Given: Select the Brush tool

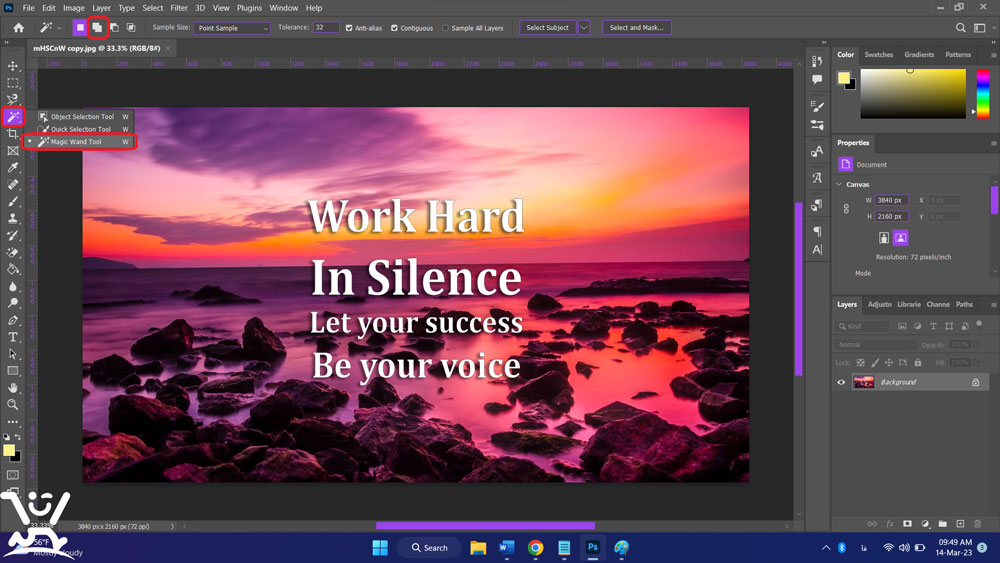Looking at the screenshot, I should (x=13, y=201).
